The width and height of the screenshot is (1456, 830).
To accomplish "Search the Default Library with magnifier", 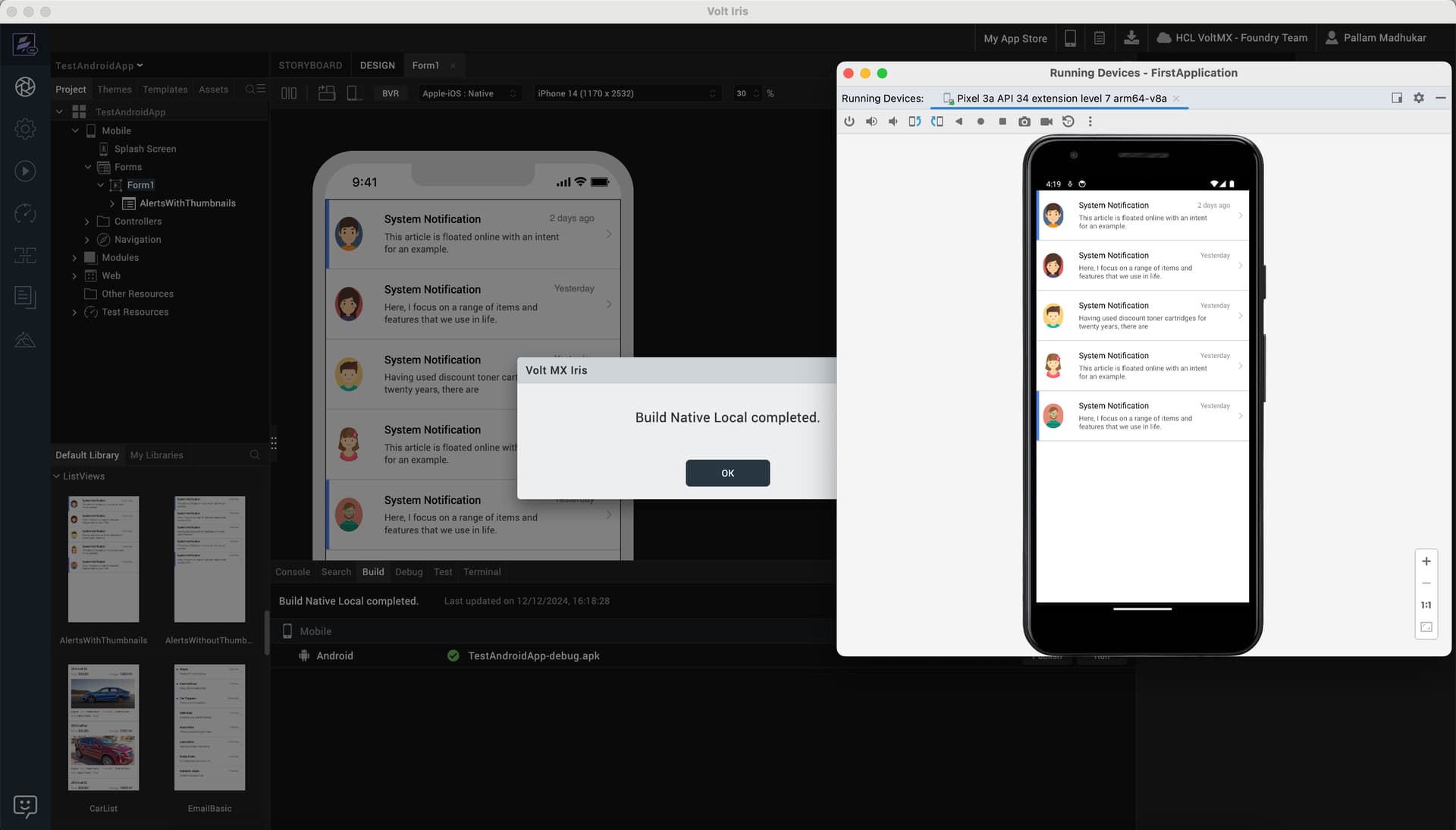I will [255, 455].
